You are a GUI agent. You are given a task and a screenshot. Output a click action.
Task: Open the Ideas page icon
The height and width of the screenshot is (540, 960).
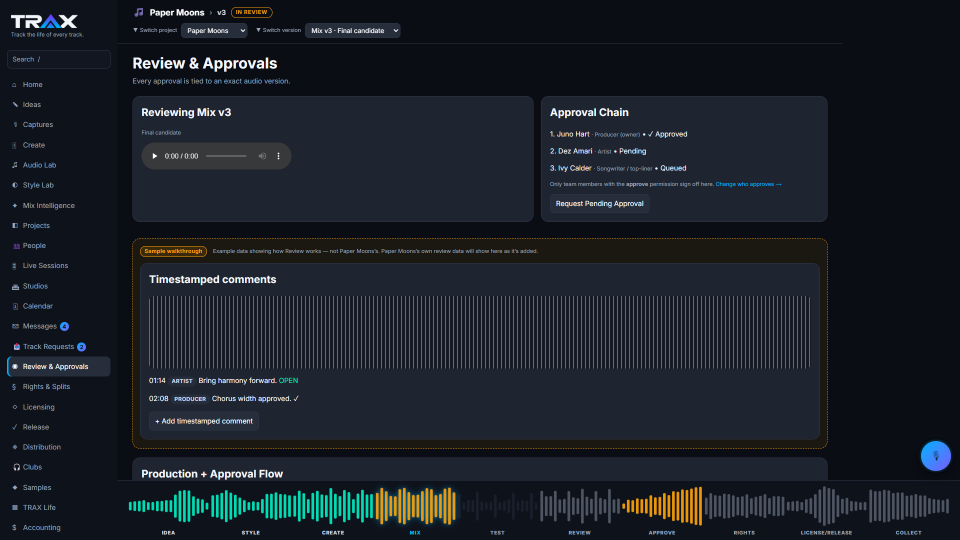[x=15, y=105]
